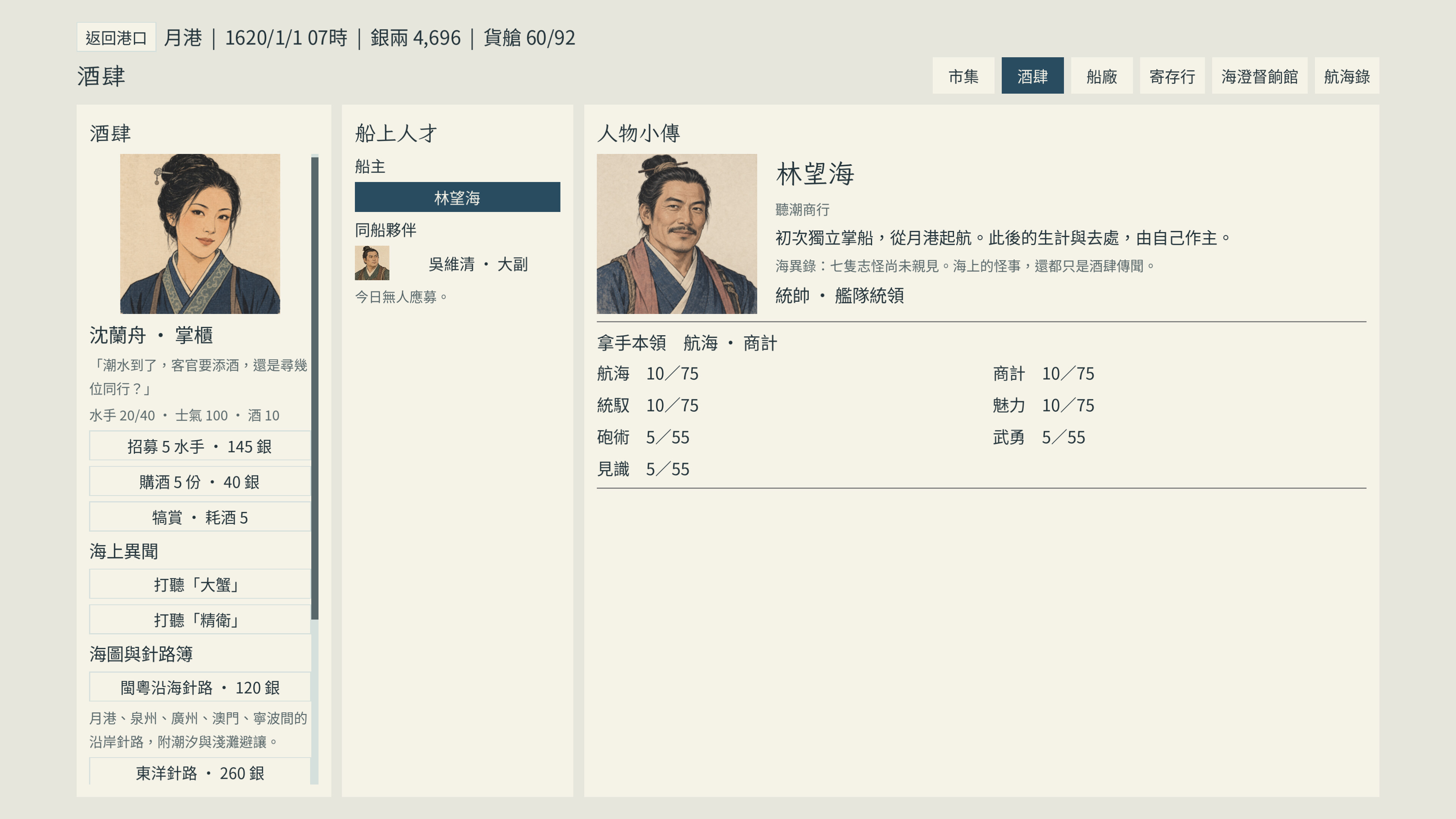Click the 水手 20/40 · 士氣 100 line
The image size is (1456, 819).
[x=184, y=416]
